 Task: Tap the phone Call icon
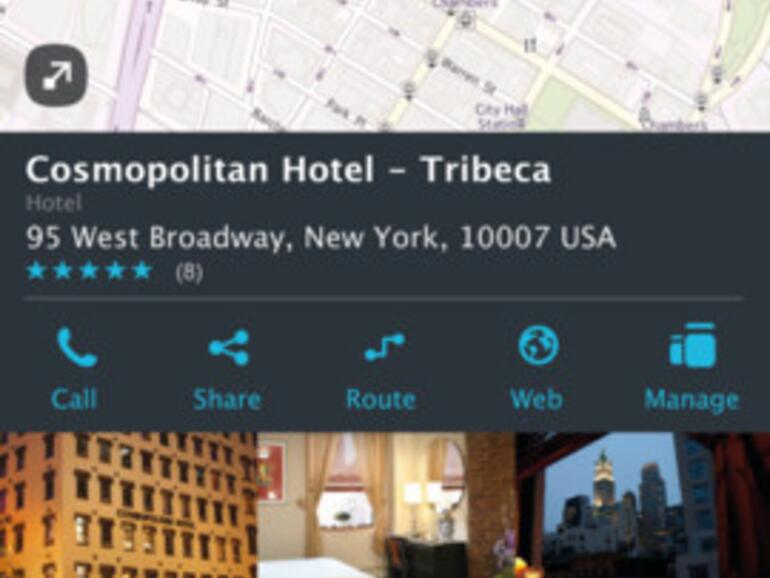click(77, 348)
